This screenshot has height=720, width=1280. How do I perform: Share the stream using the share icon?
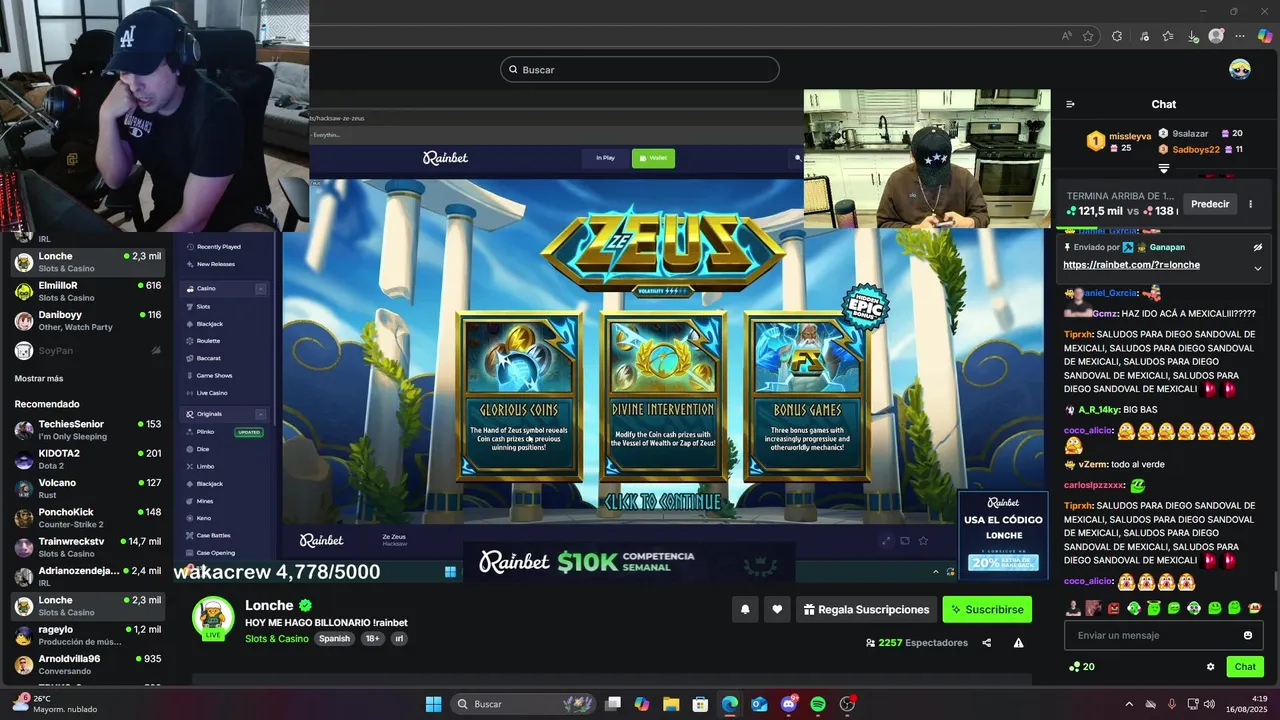click(987, 643)
